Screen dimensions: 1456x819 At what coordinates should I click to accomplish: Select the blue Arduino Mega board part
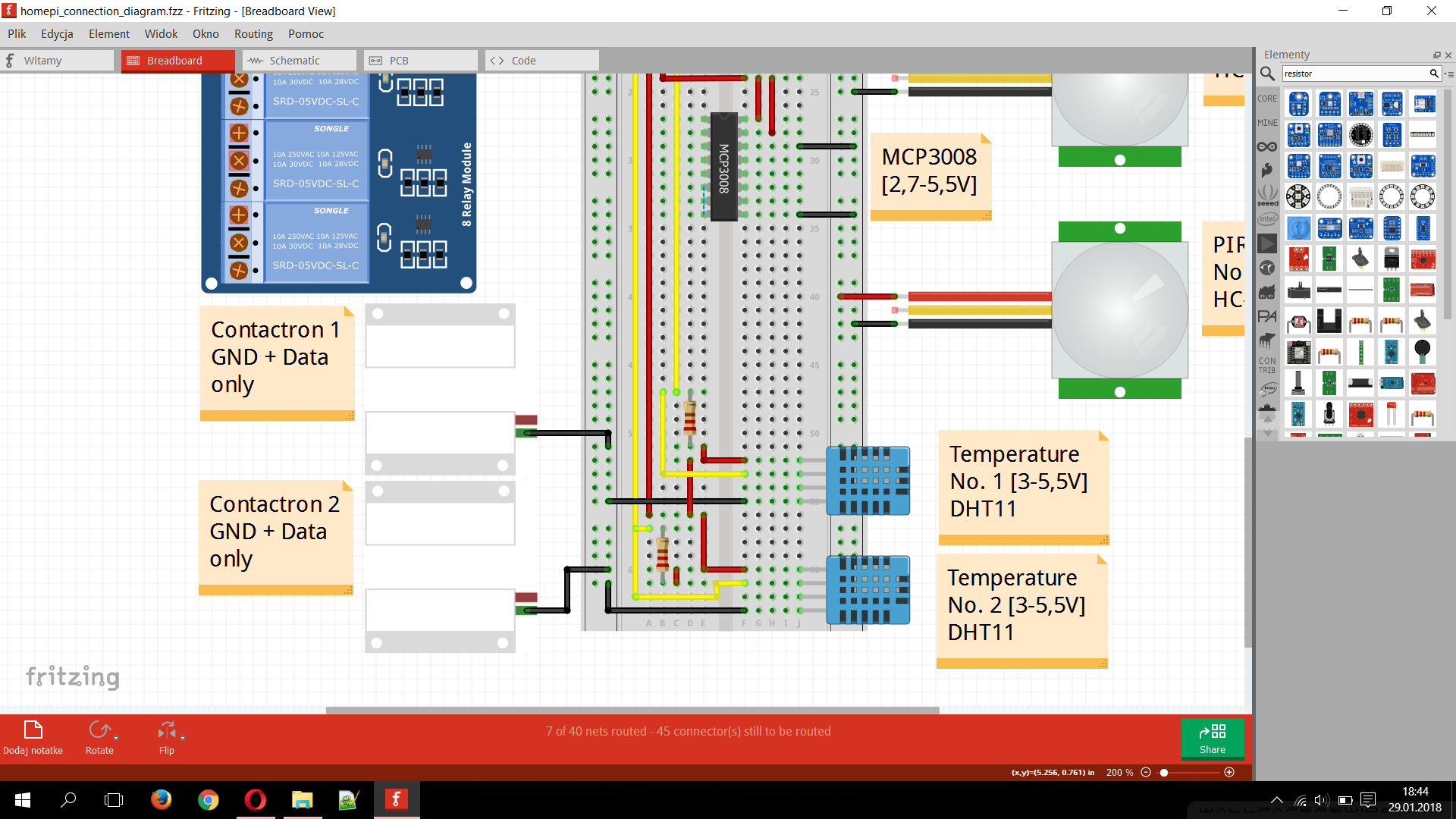tap(1392, 384)
